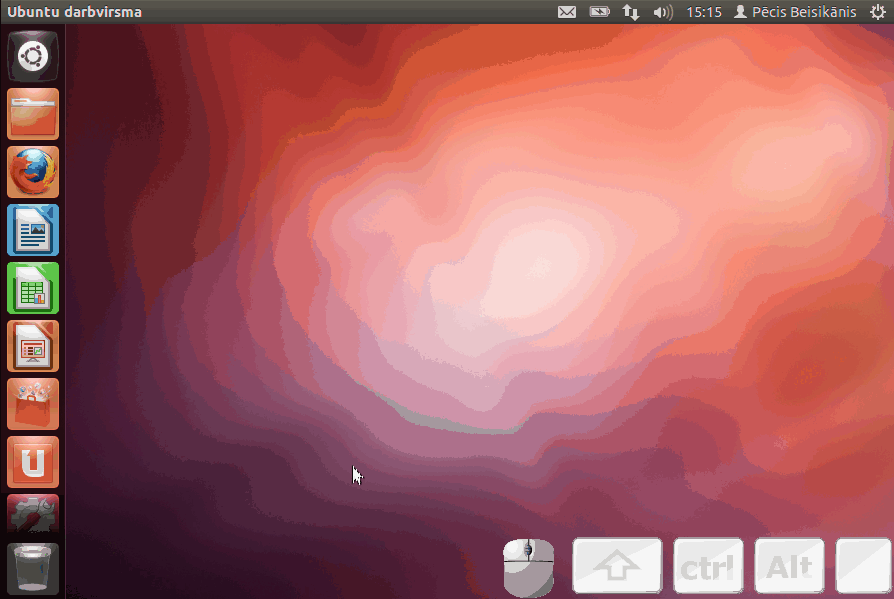
Task: Click the Alt key overlay
Action: tap(789, 566)
